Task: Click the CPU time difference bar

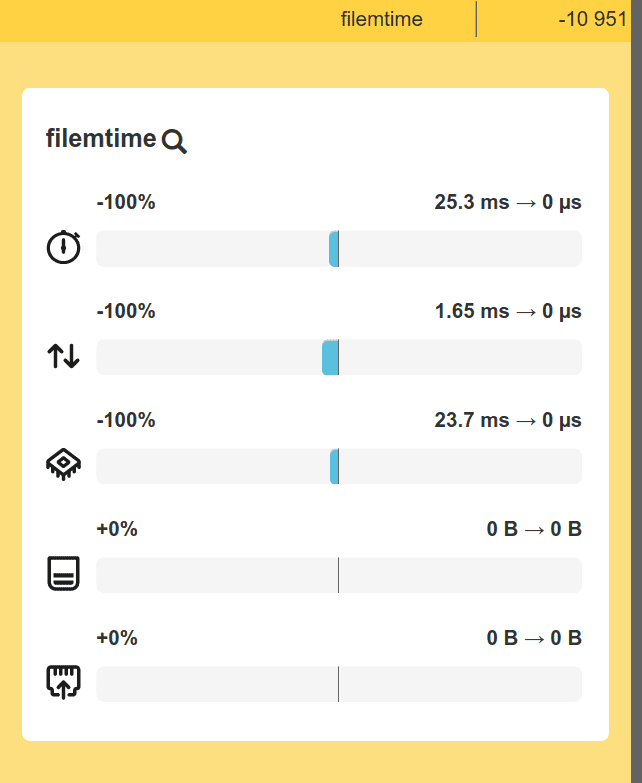Action: pyautogui.click(x=338, y=466)
